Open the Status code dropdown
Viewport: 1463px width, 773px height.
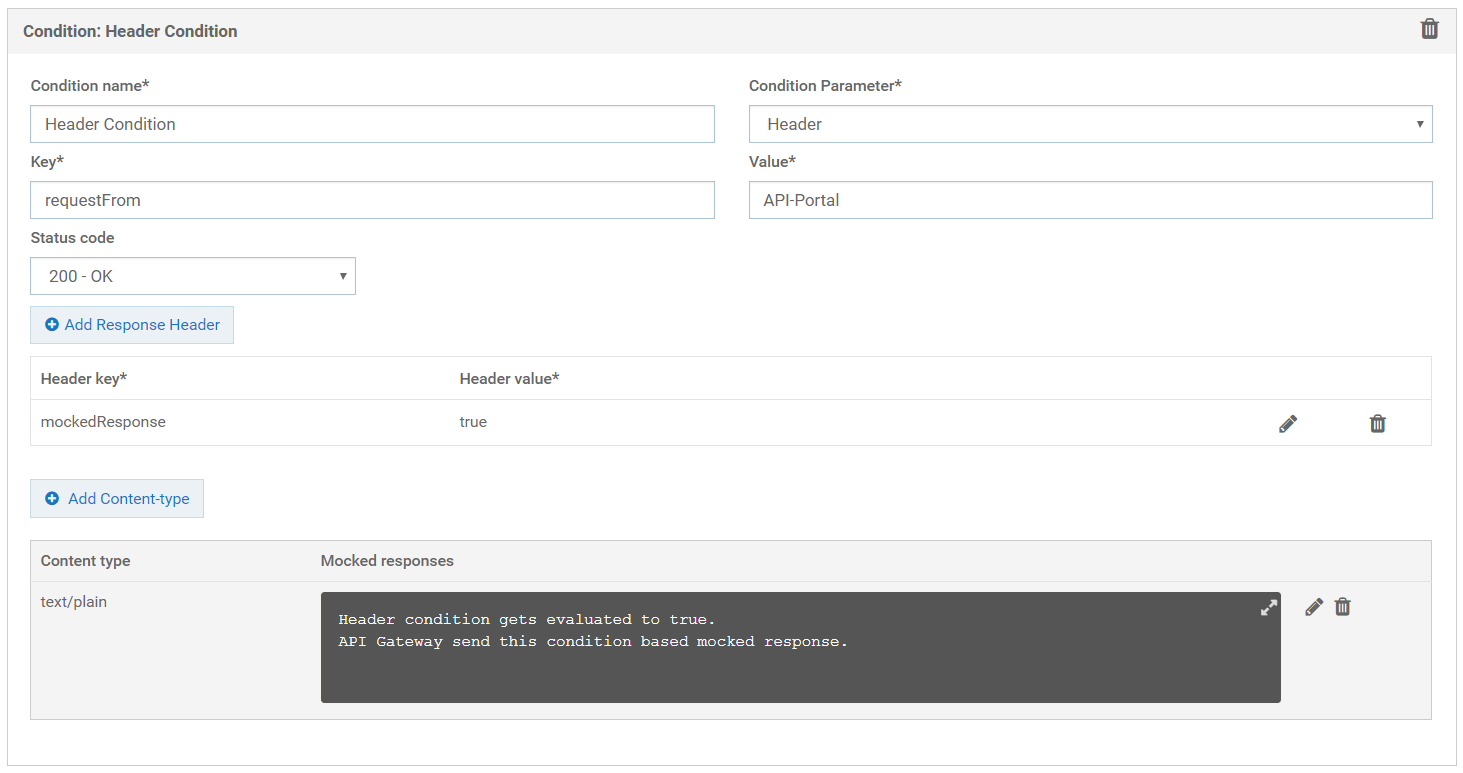tap(193, 276)
